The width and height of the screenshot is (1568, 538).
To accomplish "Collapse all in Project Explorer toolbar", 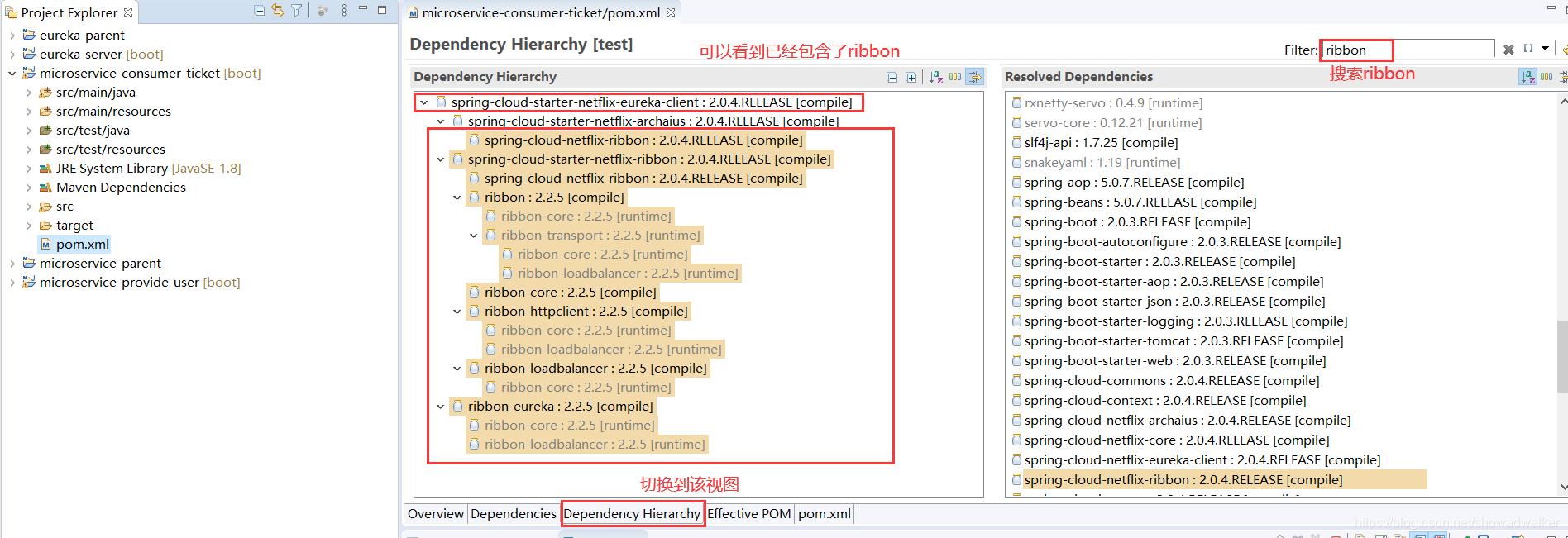I will point(260,11).
